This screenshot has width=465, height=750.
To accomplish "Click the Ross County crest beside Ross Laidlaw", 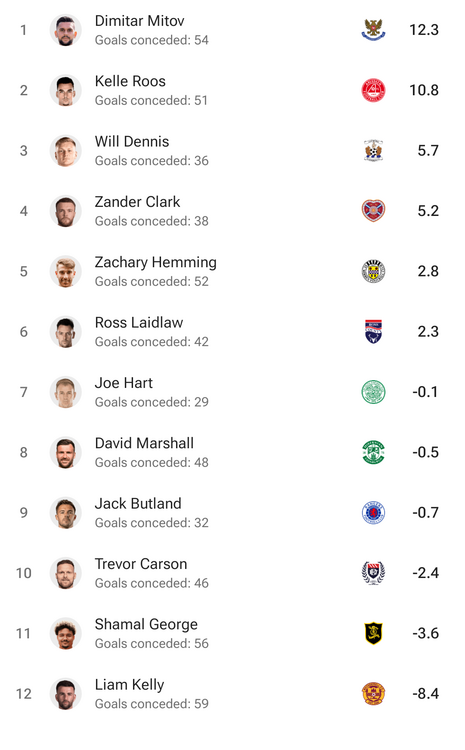I will pos(373,331).
